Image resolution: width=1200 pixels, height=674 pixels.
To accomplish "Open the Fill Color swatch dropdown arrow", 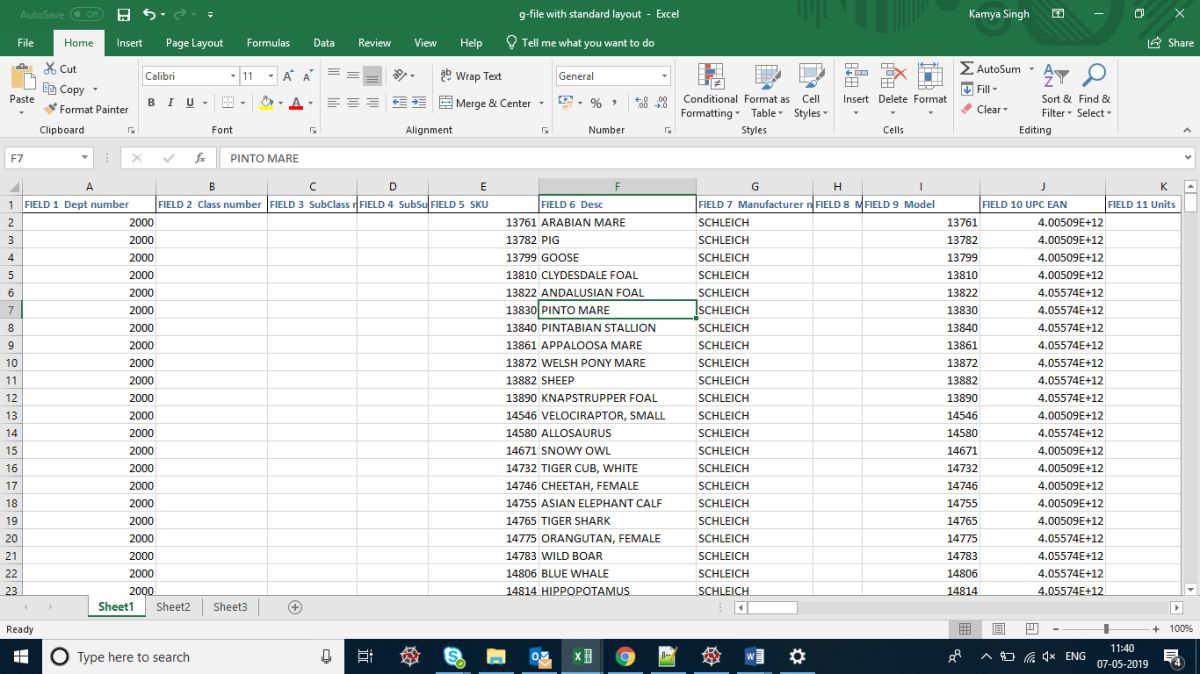I will click(x=281, y=103).
